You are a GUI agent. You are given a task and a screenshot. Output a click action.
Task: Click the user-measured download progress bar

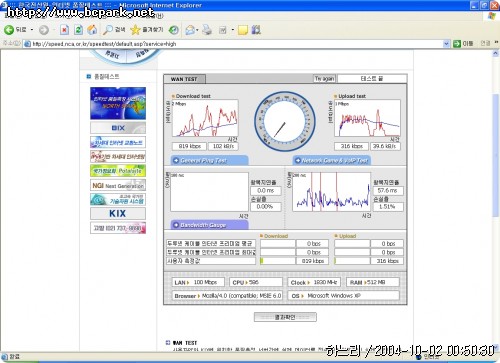click(278, 261)
